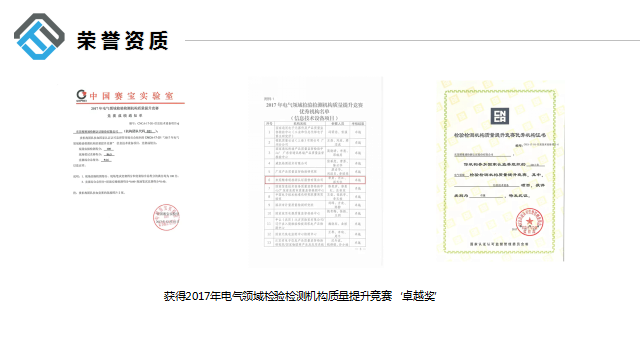The image size is (640, 360).
Task: Select the 荣誉资质 slide heading
Action: pyautogui.click(x=122, y=41)
